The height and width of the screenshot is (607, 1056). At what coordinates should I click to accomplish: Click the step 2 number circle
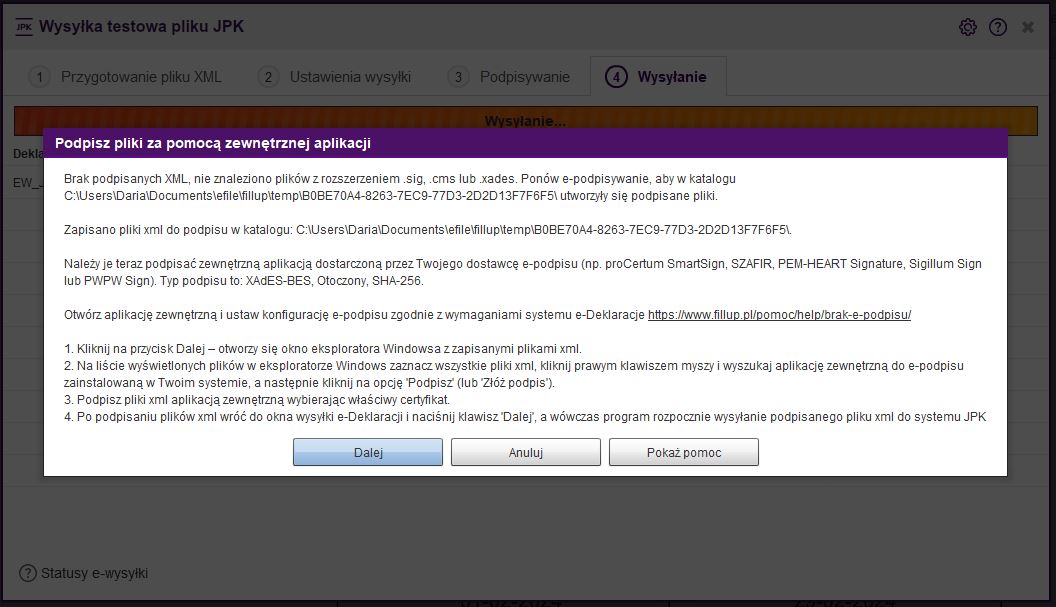click(x=267, y=77)
